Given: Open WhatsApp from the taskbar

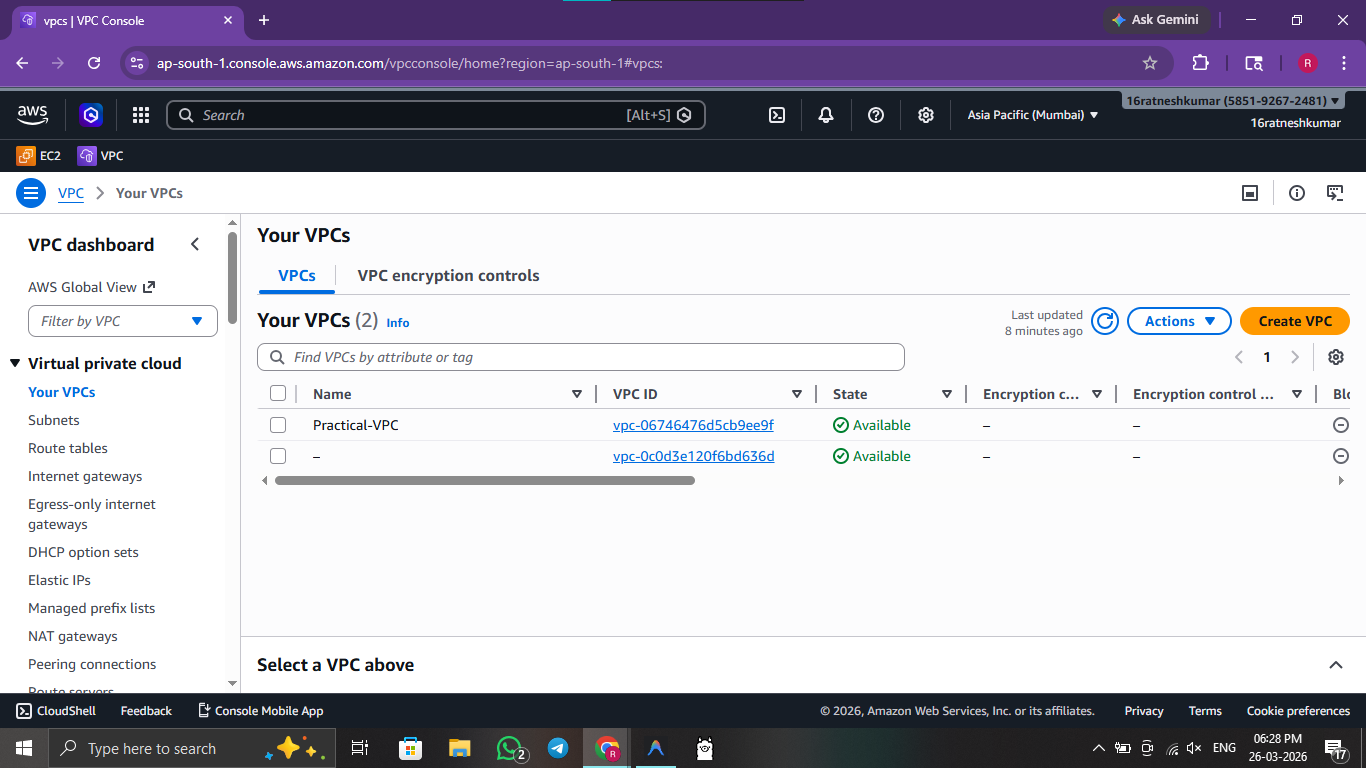Looking at the screenshot, I should click(x=510, y=748).
